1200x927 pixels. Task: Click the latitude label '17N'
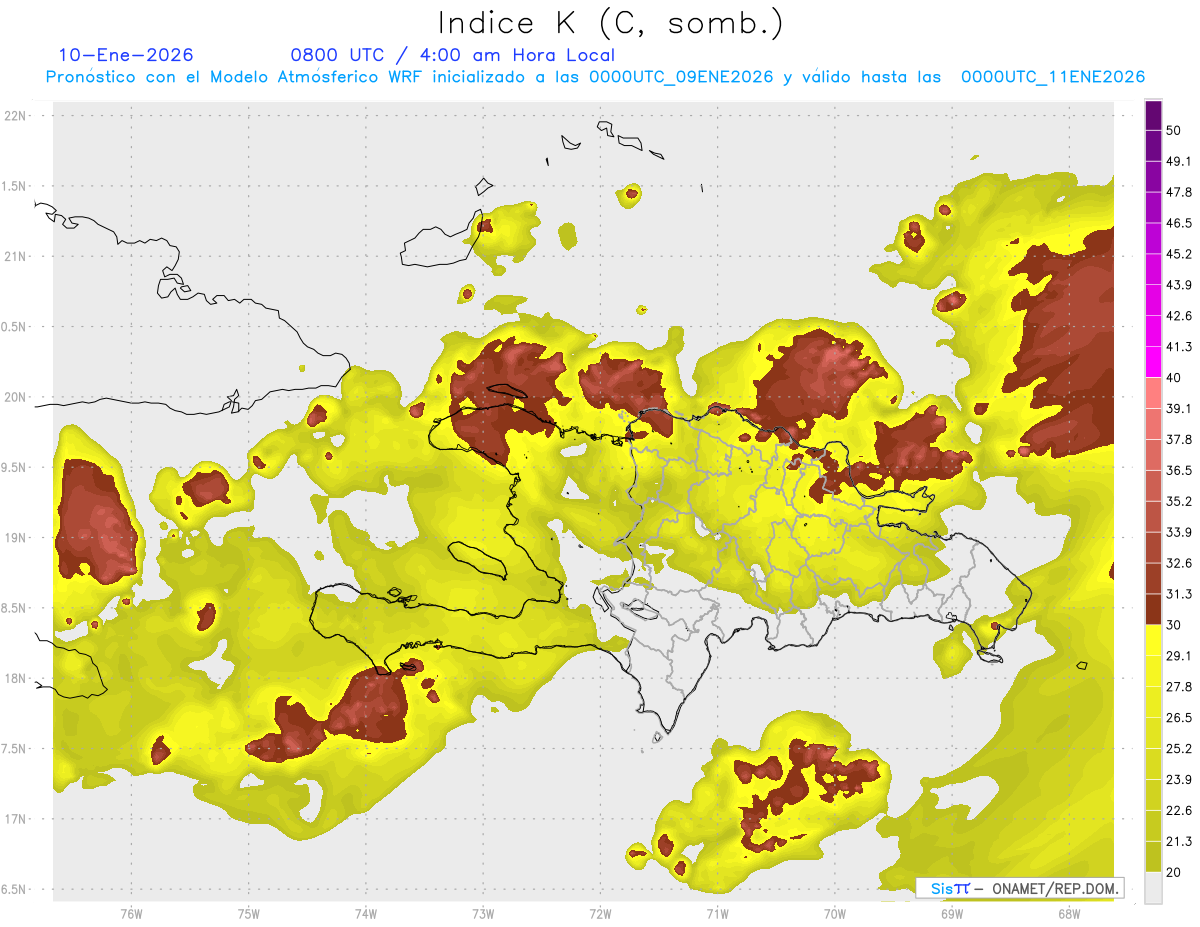[x=14, y=819]
